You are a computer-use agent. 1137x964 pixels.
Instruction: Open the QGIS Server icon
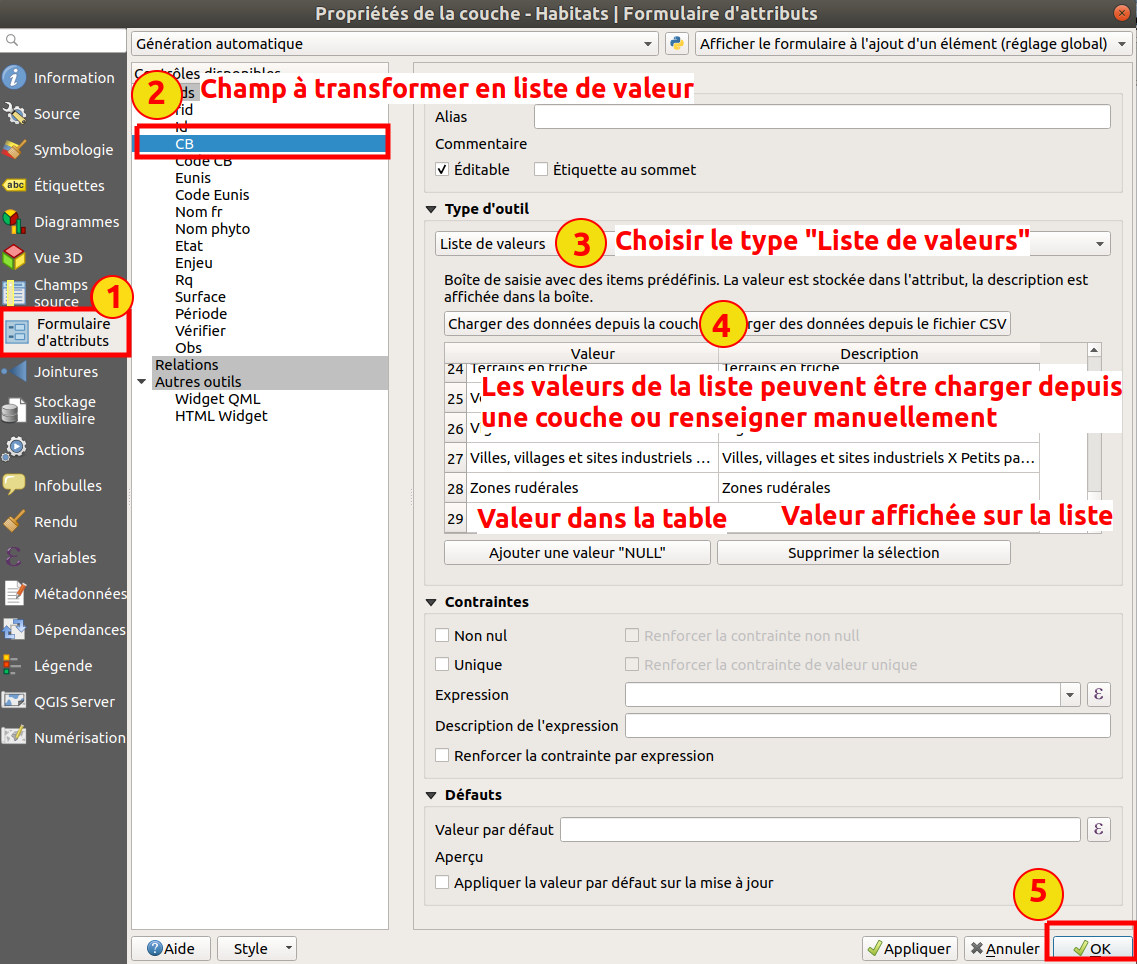point(14,701)
